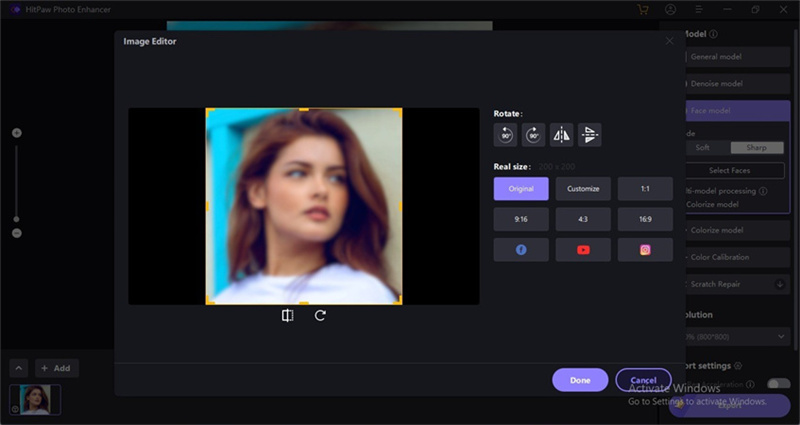Screen dimensions: 800x425
Task: Rotate image 90 degrees clockwise
Action: [534, 135]
